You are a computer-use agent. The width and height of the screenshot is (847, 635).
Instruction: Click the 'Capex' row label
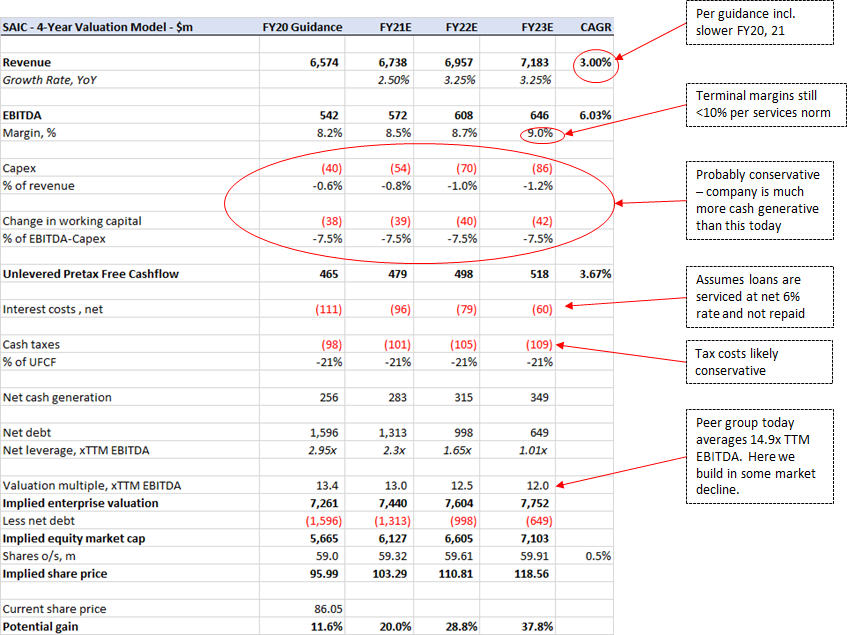(19, 168)
